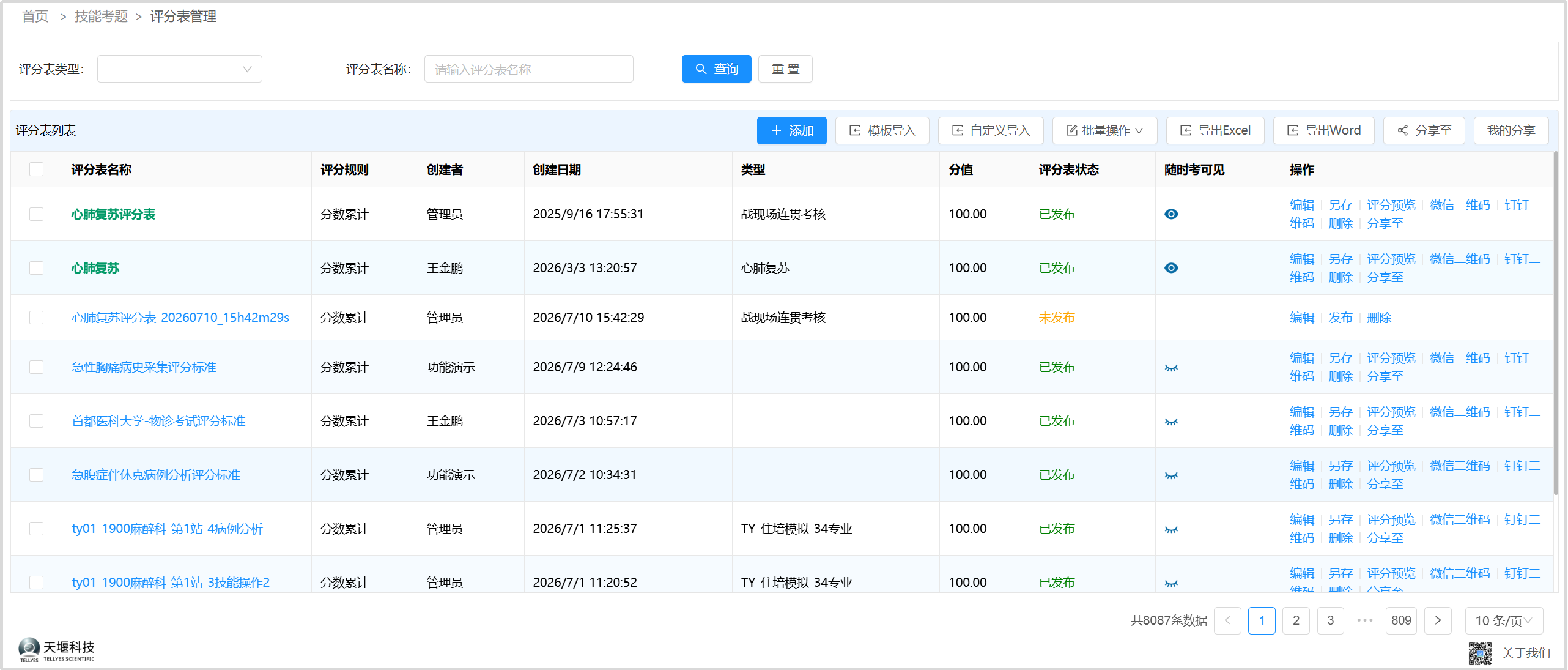Image resolution: width=1568 pixels, height=670 pixels.
Task: Open 急腹症伴休克病例分析评分标准 link
Action: point(156,475)
